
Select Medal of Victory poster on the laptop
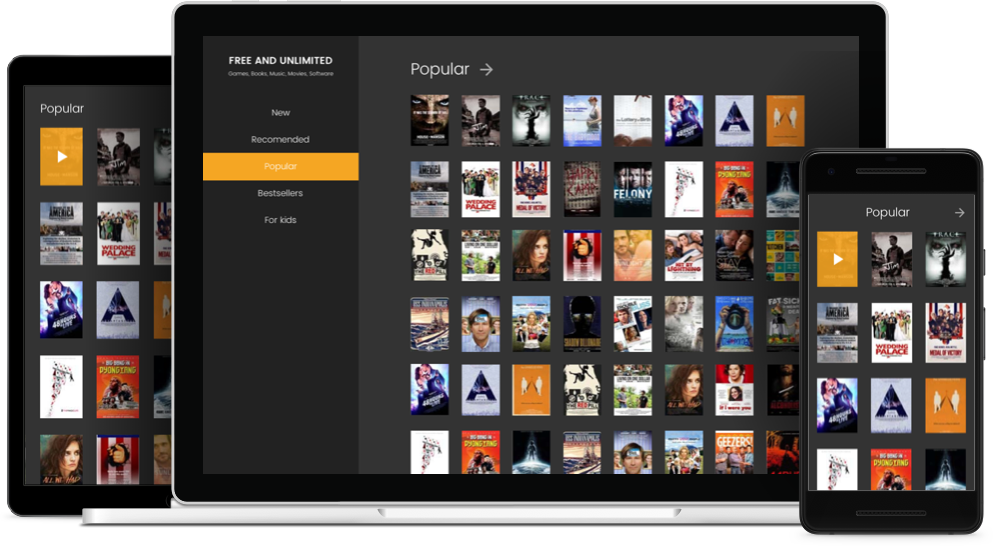(x=531, y=189)
